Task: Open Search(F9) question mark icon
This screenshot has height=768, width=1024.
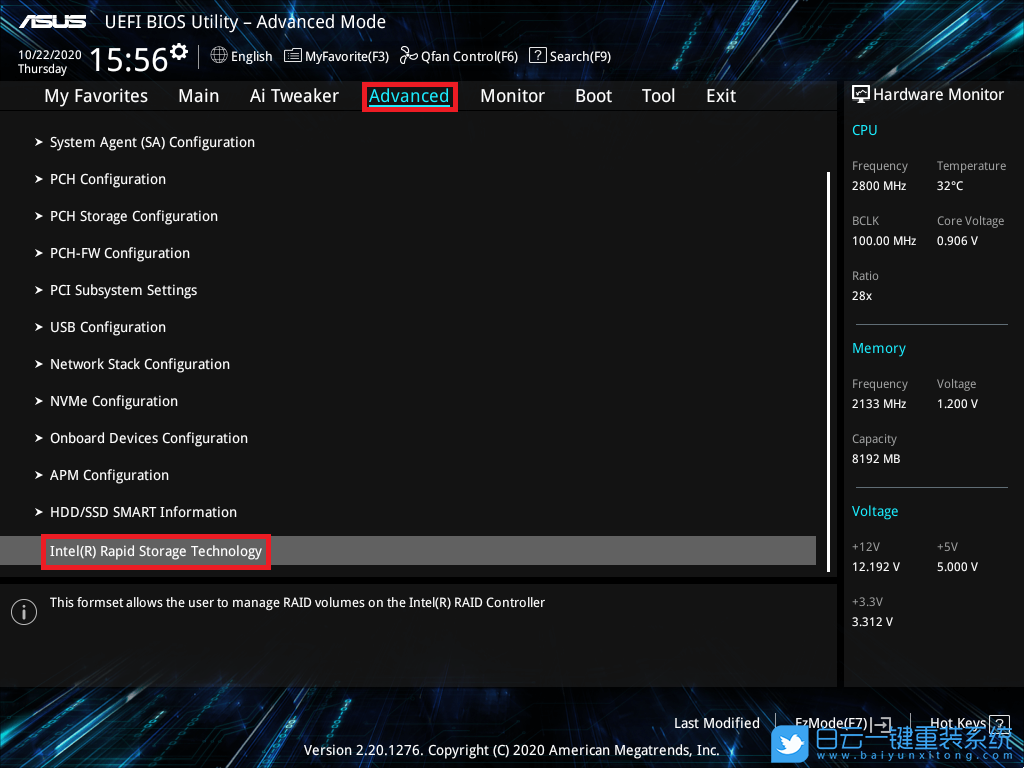Action: 537,56
